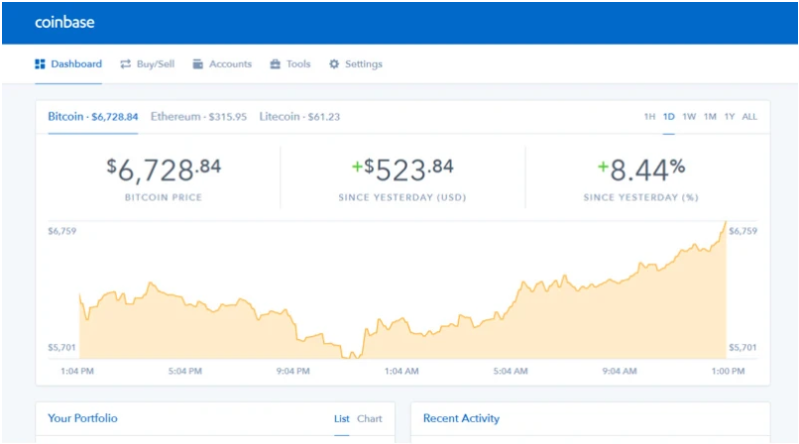Click the Bitcoin price chart peak
This screenshot has width=799, height=444.
tap(725, 222)
